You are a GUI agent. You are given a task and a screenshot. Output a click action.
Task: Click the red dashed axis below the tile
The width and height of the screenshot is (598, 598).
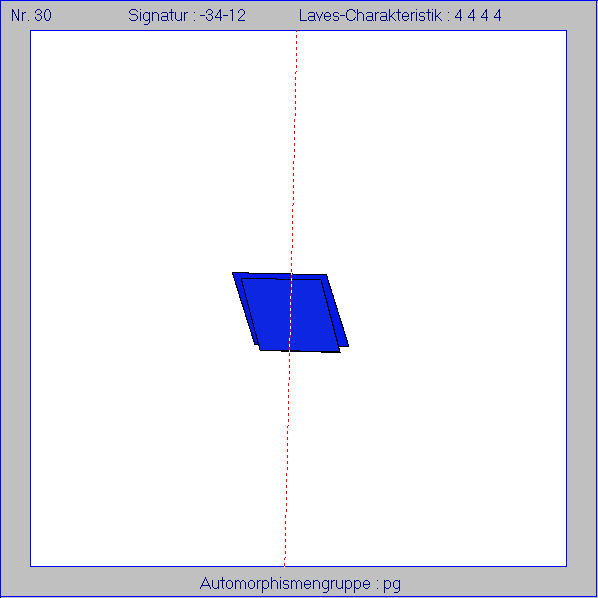(286, 458)
